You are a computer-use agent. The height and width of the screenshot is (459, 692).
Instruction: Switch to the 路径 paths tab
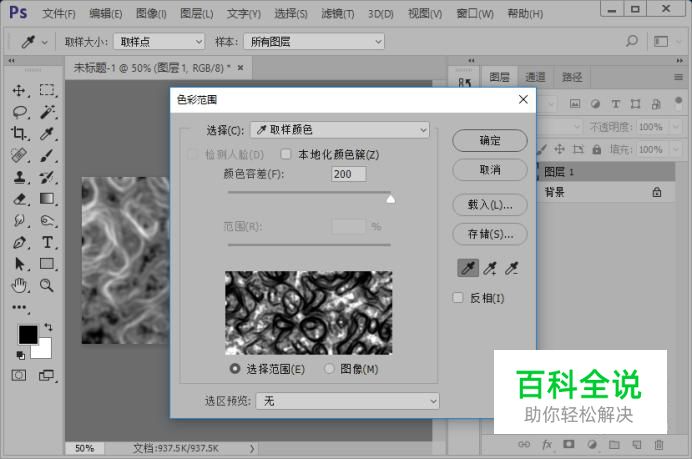tap(572, 77)
